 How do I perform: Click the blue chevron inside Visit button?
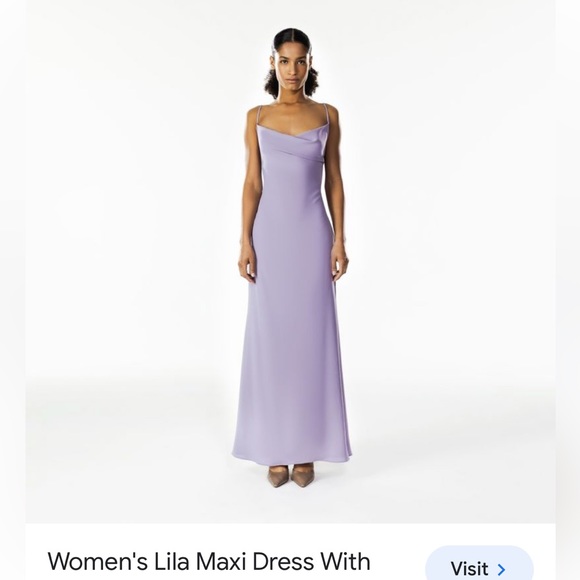pyautogui.click(x=501, y=570)
